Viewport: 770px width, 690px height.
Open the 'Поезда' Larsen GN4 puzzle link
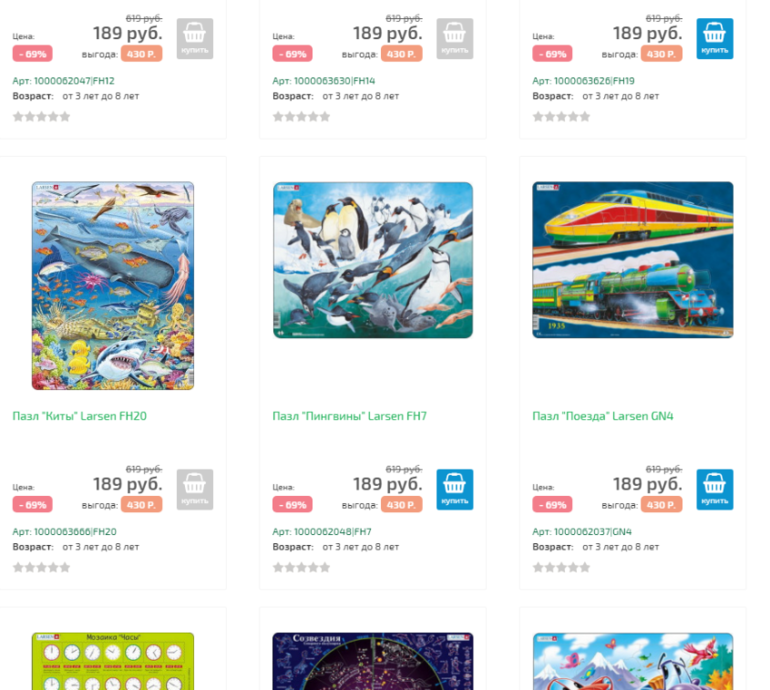[x=603, y=416]
